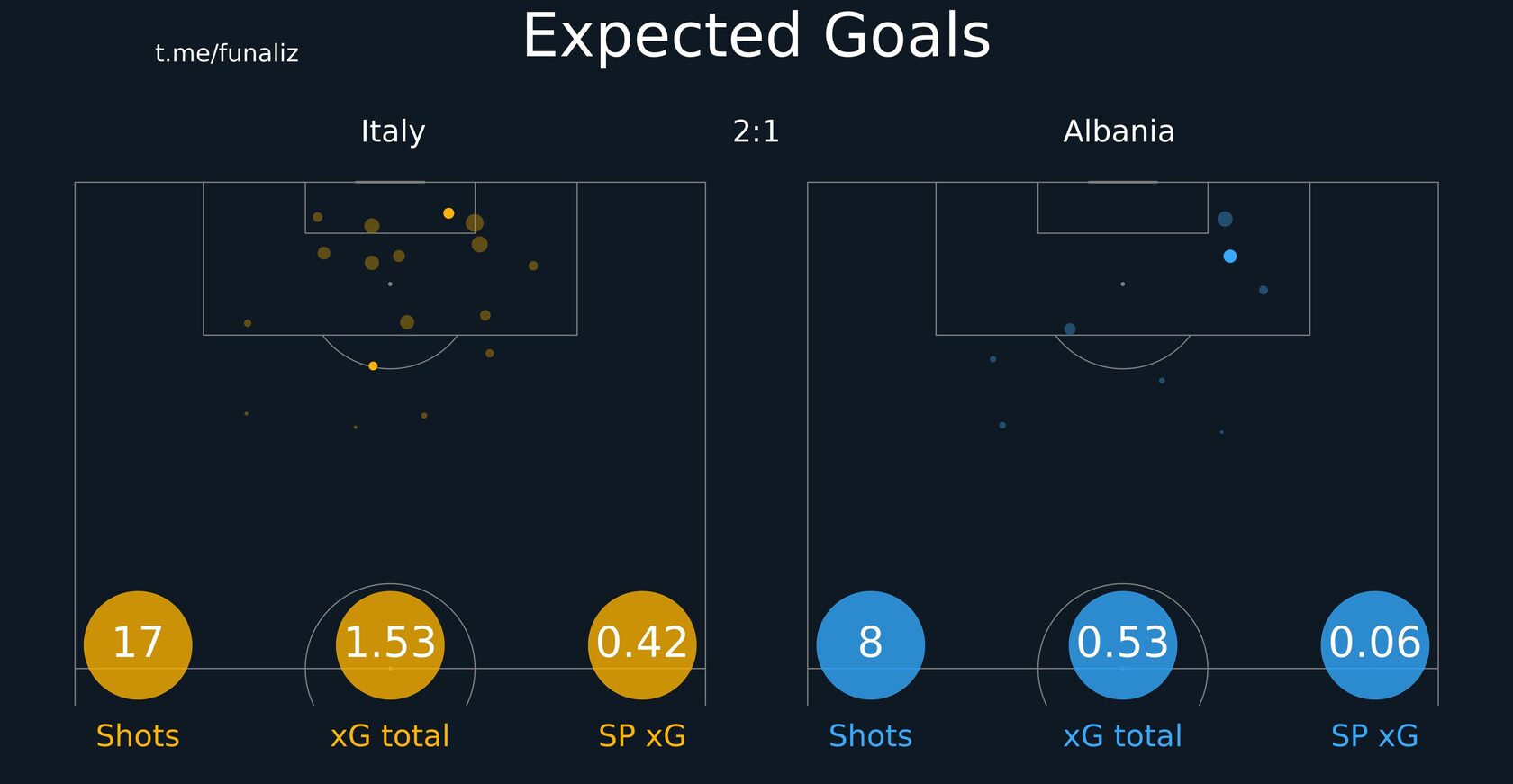1513x784 pixels.
Task: Click Italy's SP xG circle showing 0.42
Action: click(642, 644)
